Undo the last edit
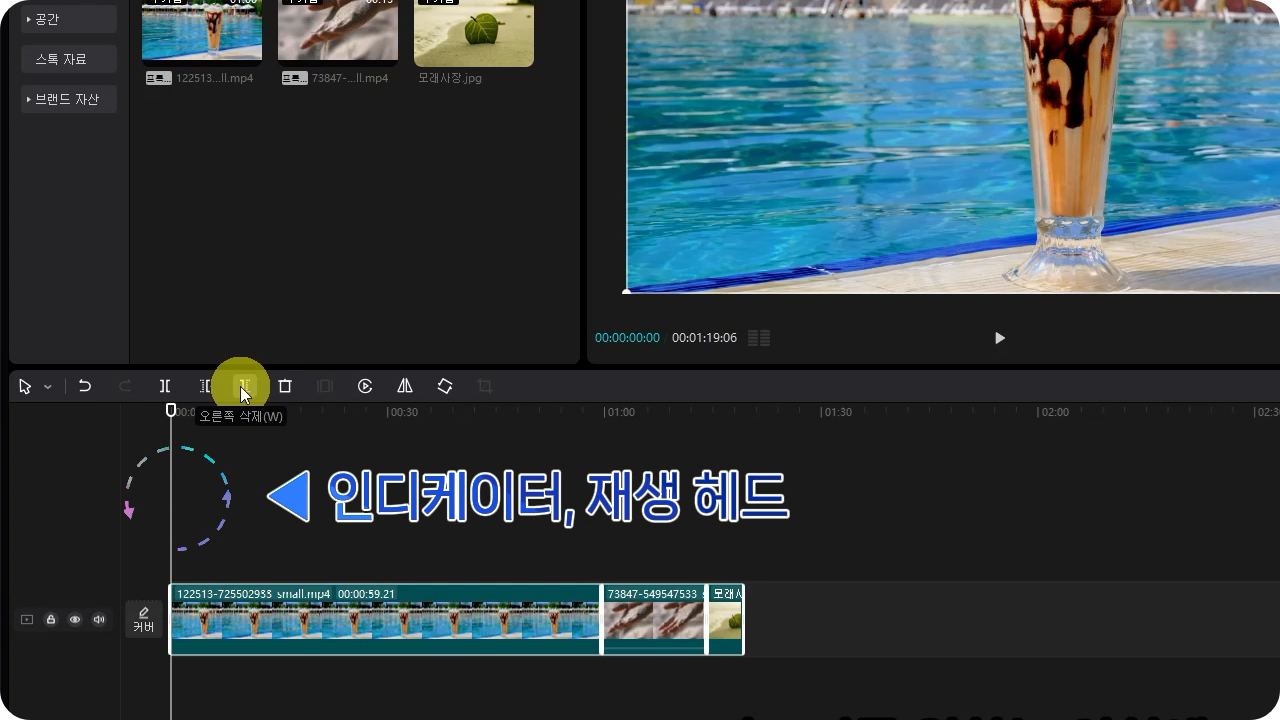The height and width of the screenshot is (720, 1280). coord(85,386)
